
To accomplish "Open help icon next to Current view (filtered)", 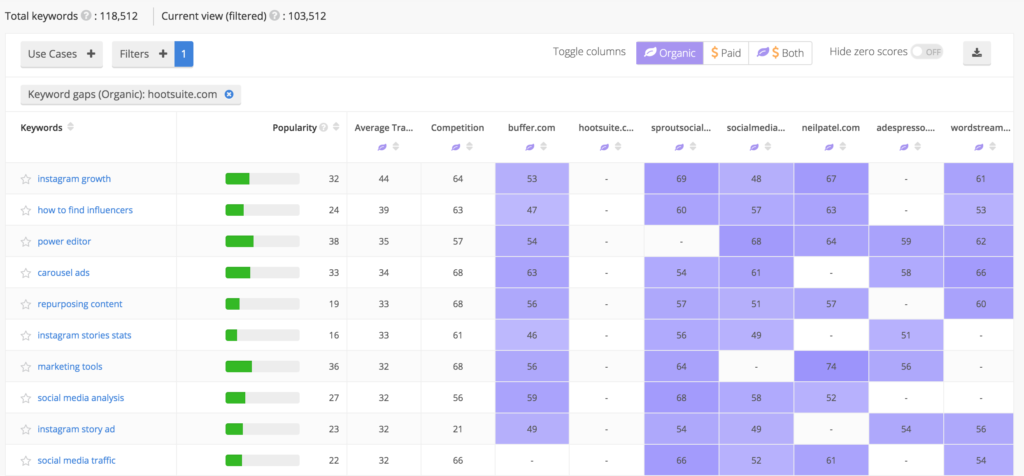I will click(274, 16).
